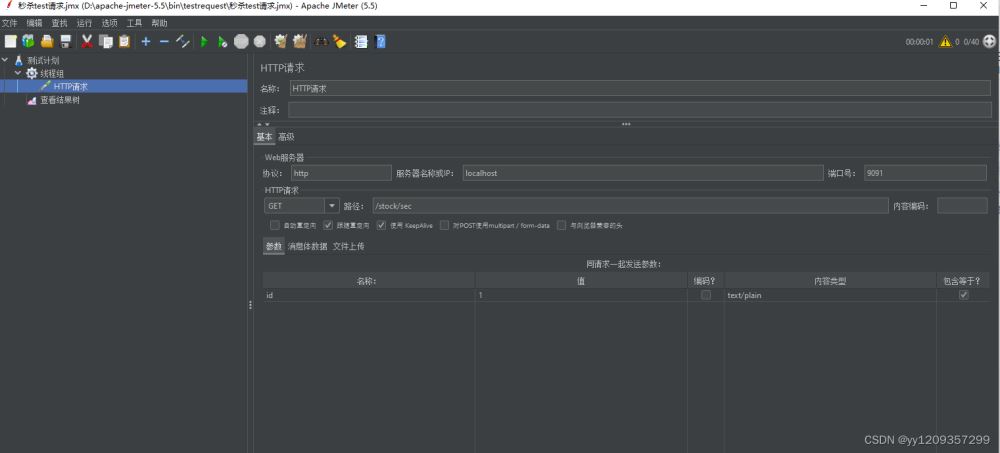Select 查看结果树 in the test tree

[59, 100]
